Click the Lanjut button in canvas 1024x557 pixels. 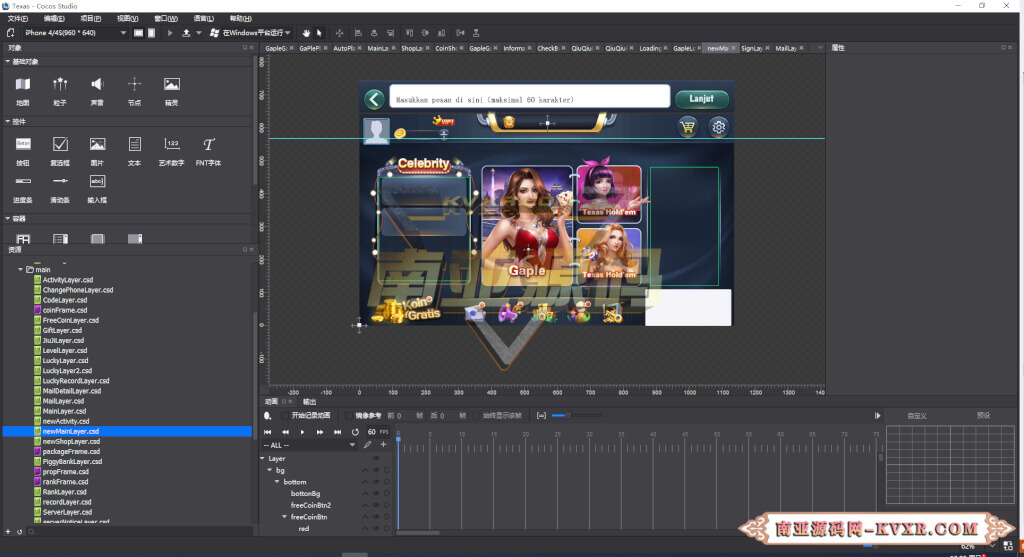coord(701,99)
